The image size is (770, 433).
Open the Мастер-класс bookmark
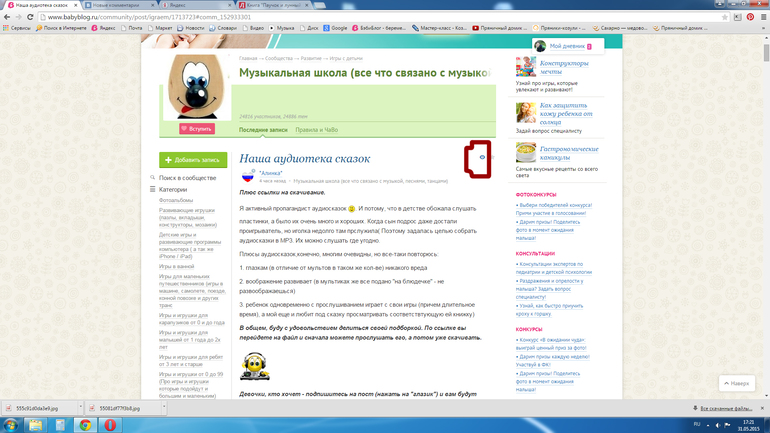(439, 28)
